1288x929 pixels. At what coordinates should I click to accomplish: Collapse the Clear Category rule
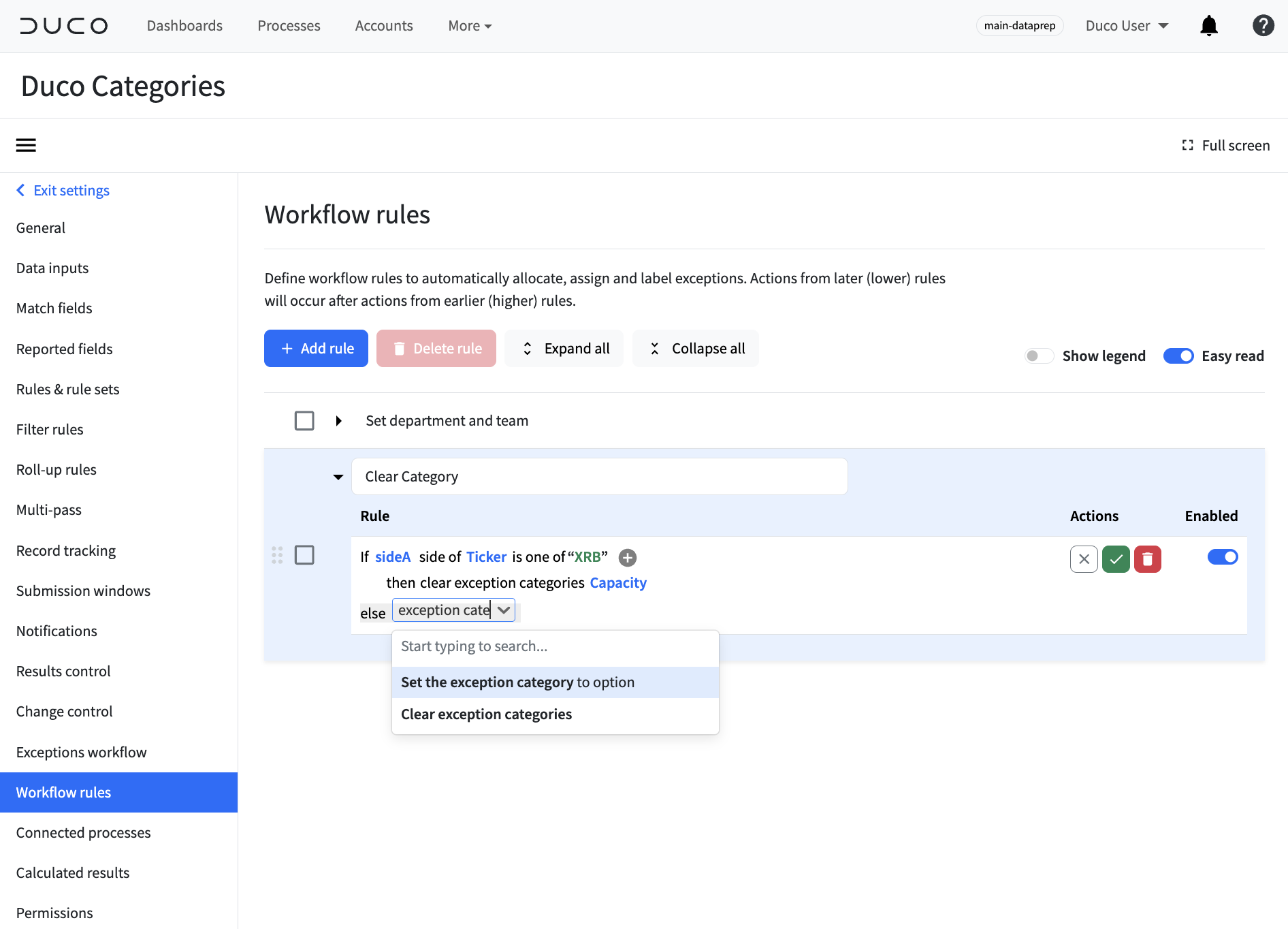(338, 477)
